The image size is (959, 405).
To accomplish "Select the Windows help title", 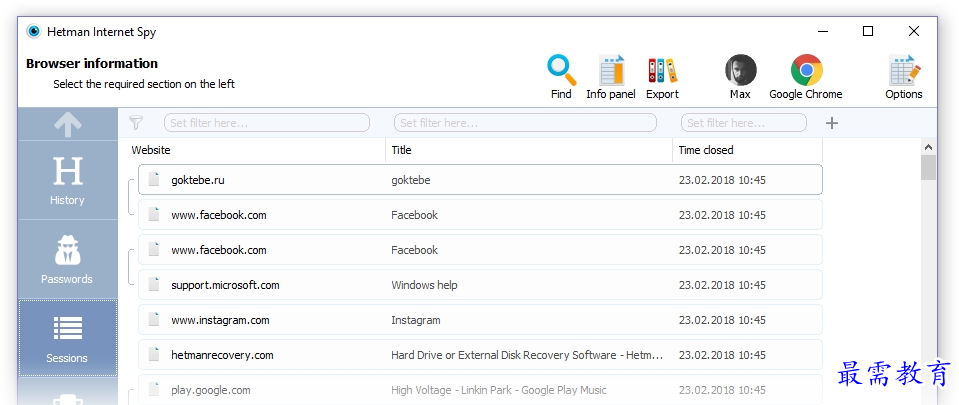I will coord(424,285).
